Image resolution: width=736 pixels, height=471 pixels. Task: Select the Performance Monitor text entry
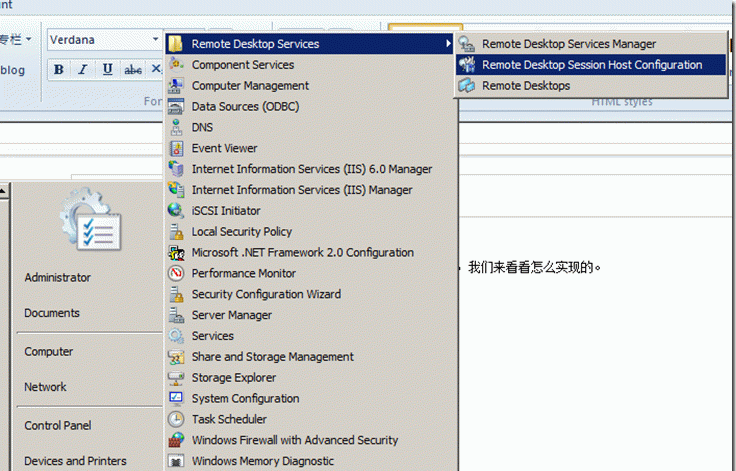[244, 273]
